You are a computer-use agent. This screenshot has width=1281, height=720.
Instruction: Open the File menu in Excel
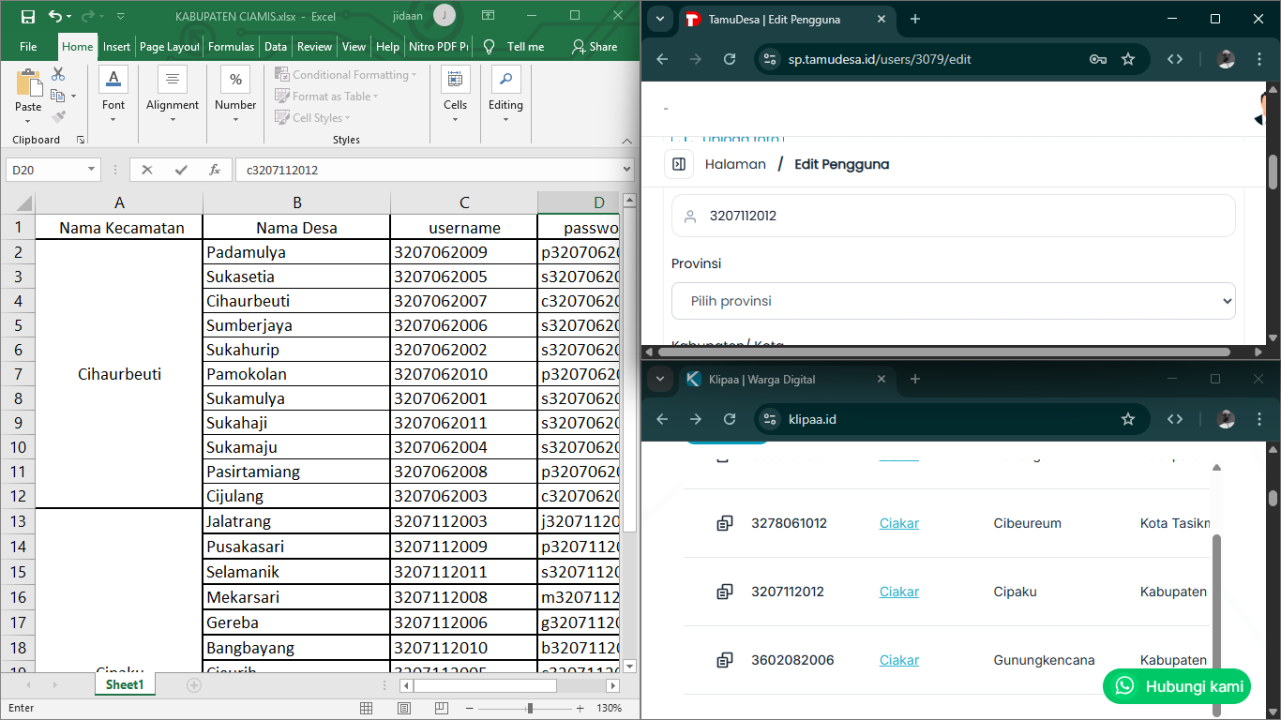pyautogui.click(x=28, y=47)
